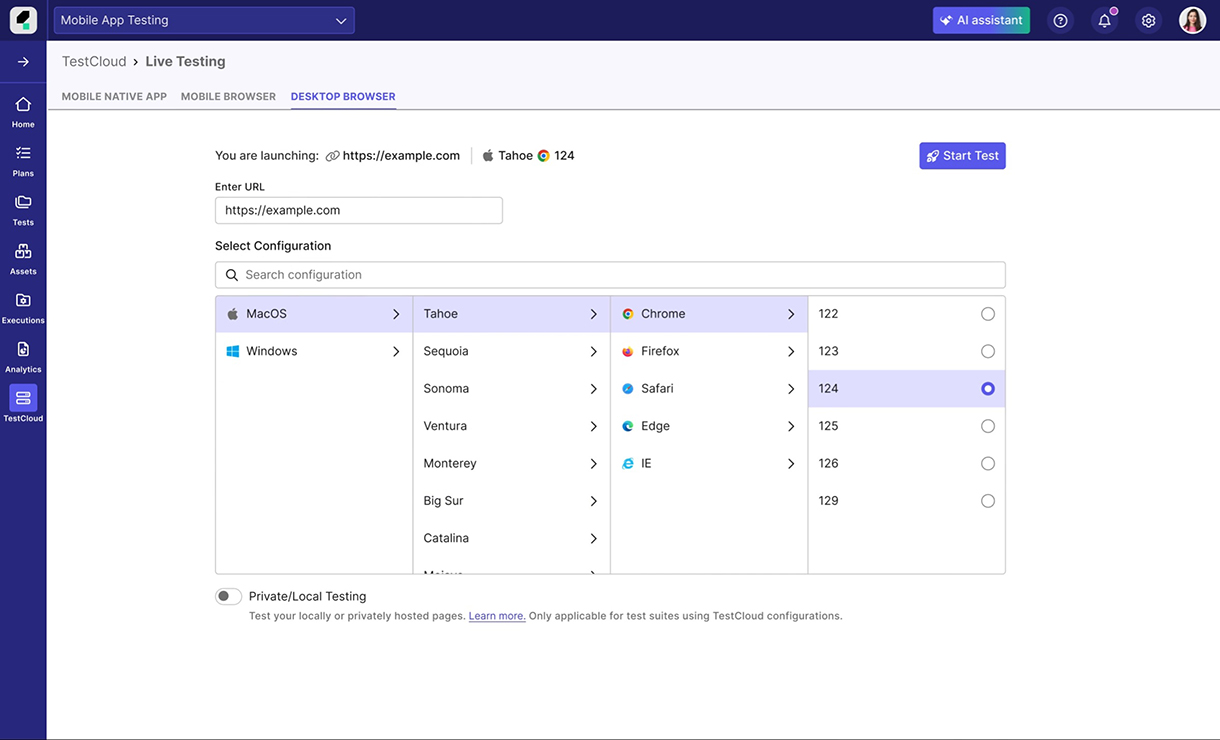Screen dimensions: 1220x740
Task: Click the link icon next to launching URL
Action: [x=332, y=156]
